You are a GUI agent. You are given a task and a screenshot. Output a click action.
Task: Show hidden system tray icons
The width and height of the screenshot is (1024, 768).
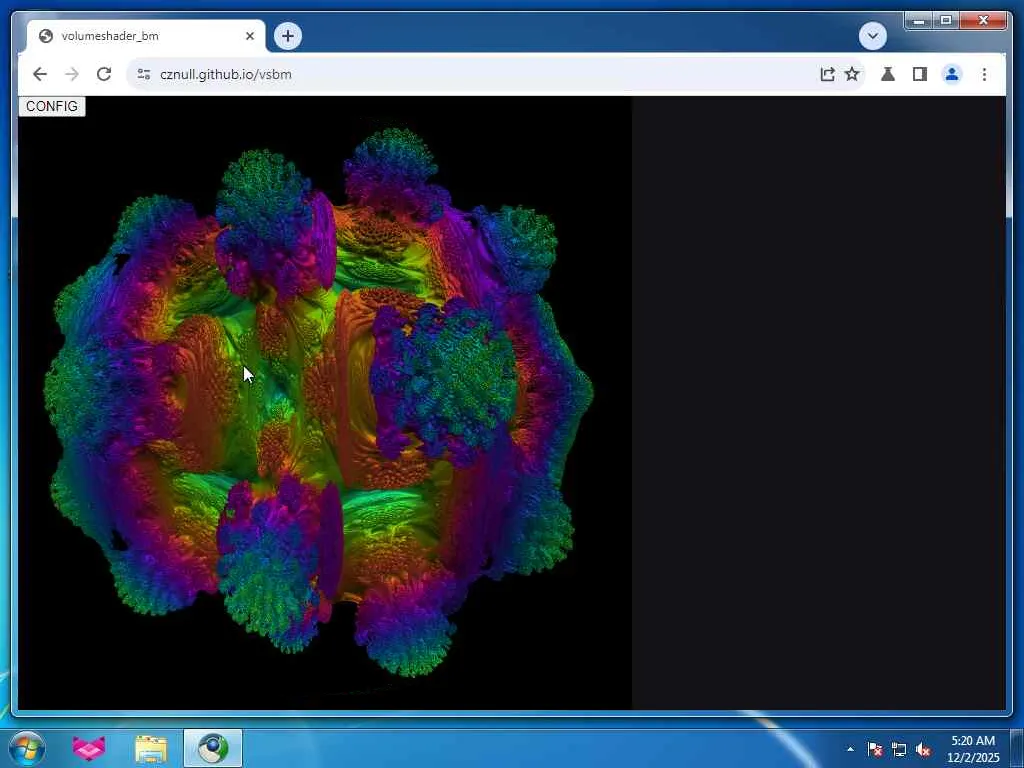click(x=850, y=749)
